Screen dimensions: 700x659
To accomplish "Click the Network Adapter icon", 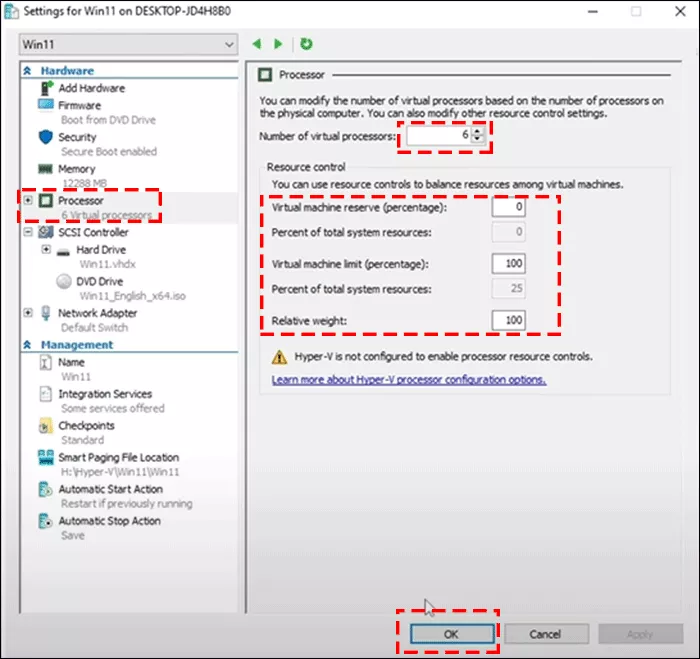I will click(46, 313).
